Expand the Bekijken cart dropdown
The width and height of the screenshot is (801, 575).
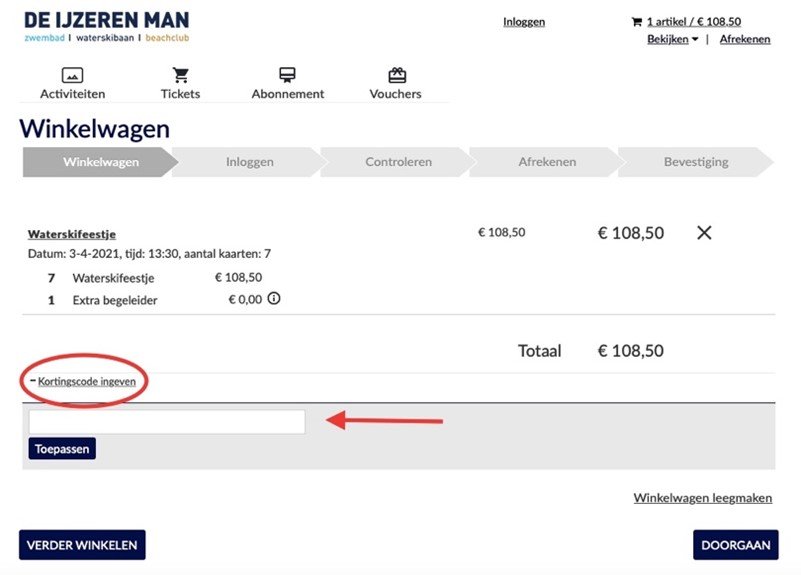[x=672, y=39]
